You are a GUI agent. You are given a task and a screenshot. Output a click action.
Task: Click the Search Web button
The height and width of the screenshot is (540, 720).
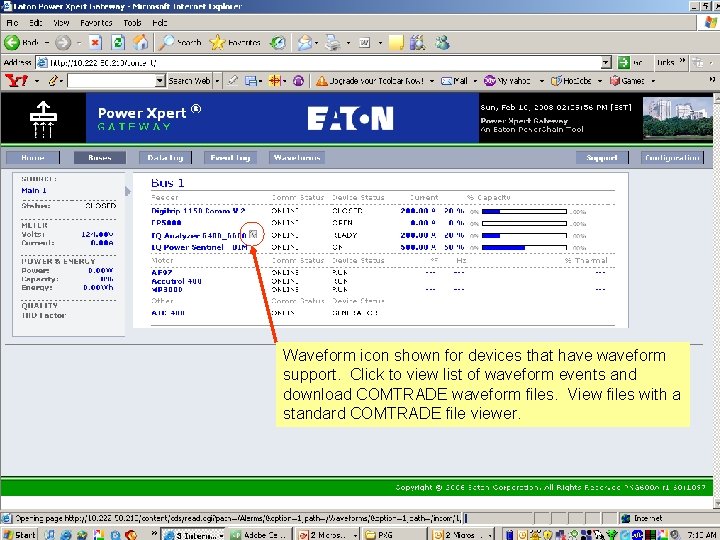pos(189,81)
